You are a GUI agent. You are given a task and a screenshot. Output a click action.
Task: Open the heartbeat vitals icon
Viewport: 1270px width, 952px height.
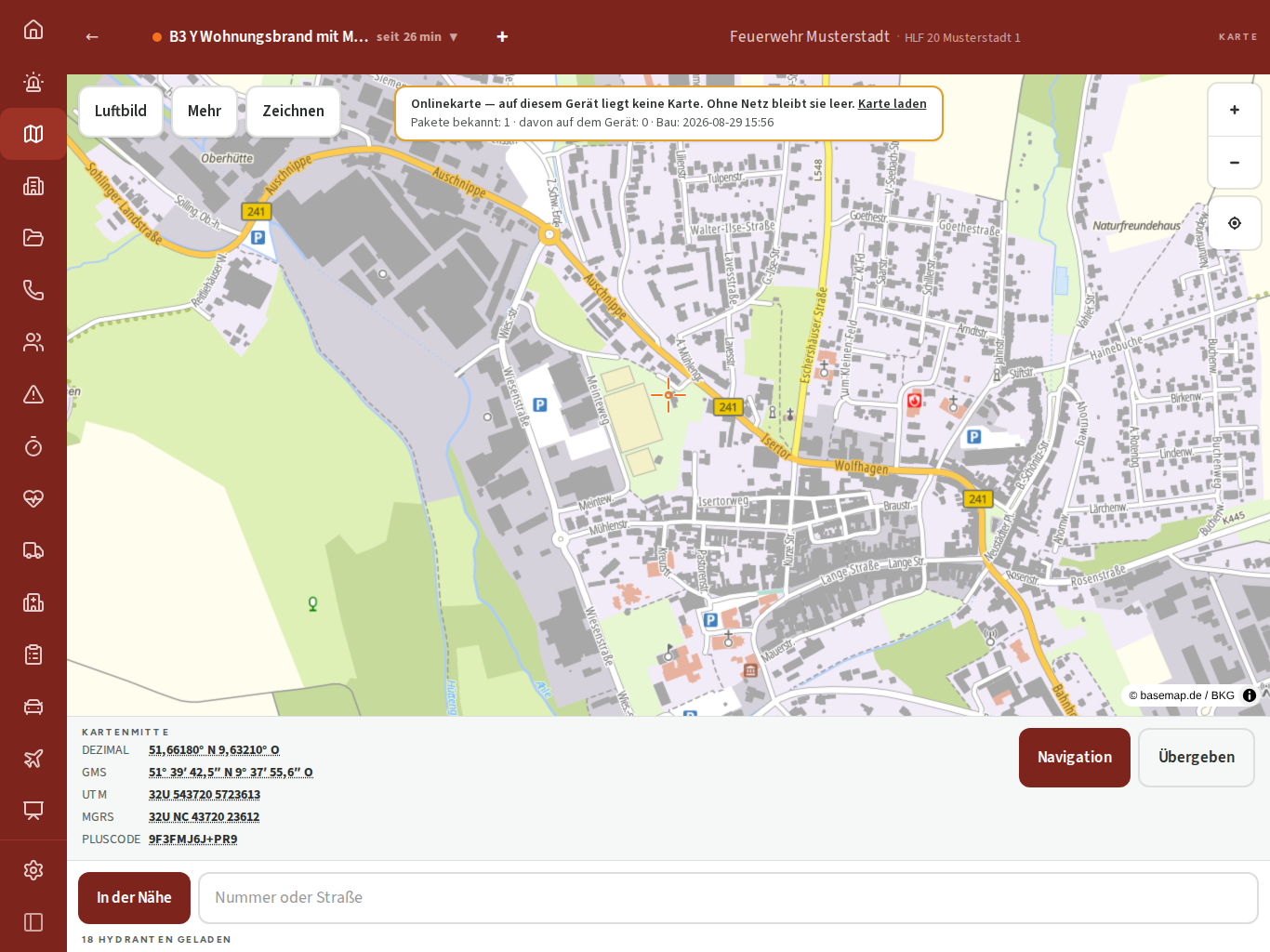click(33, 498)
